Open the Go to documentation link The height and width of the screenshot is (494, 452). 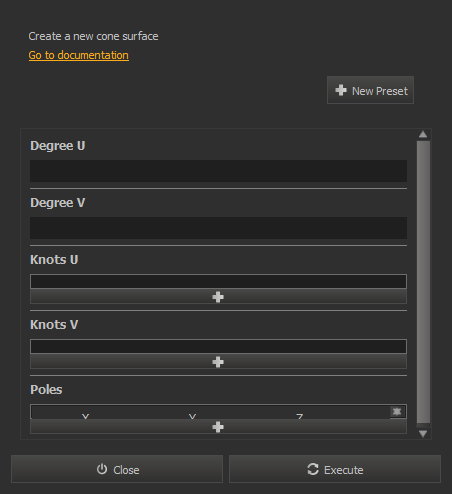(79, 55)
